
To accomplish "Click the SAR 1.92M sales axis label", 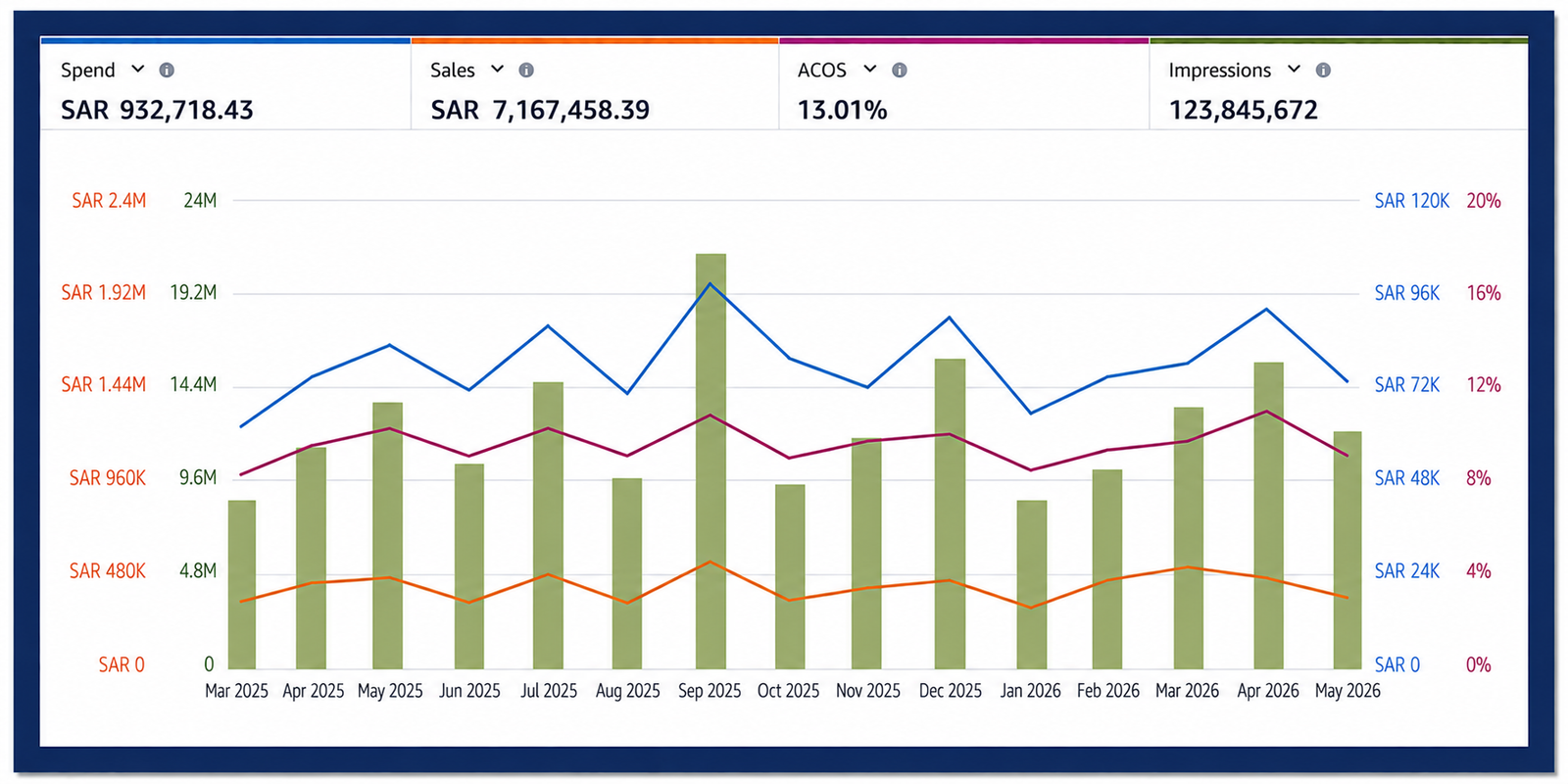I will pyautogui.click(x=104, y=293).
